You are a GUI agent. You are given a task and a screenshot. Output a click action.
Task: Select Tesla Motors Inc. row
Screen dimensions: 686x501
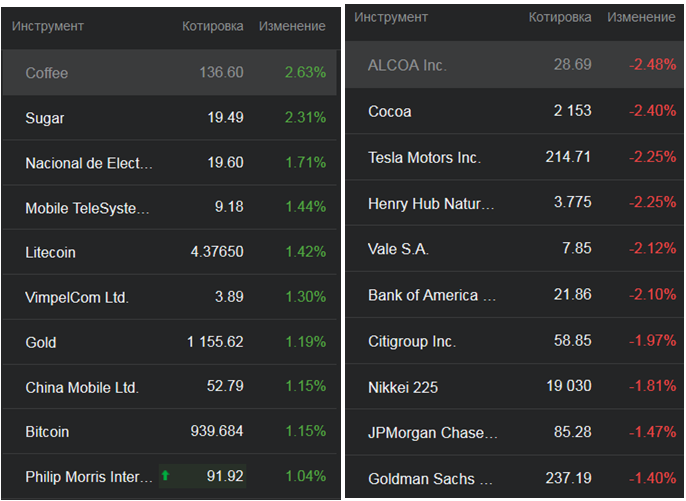[x=424, y=158]
